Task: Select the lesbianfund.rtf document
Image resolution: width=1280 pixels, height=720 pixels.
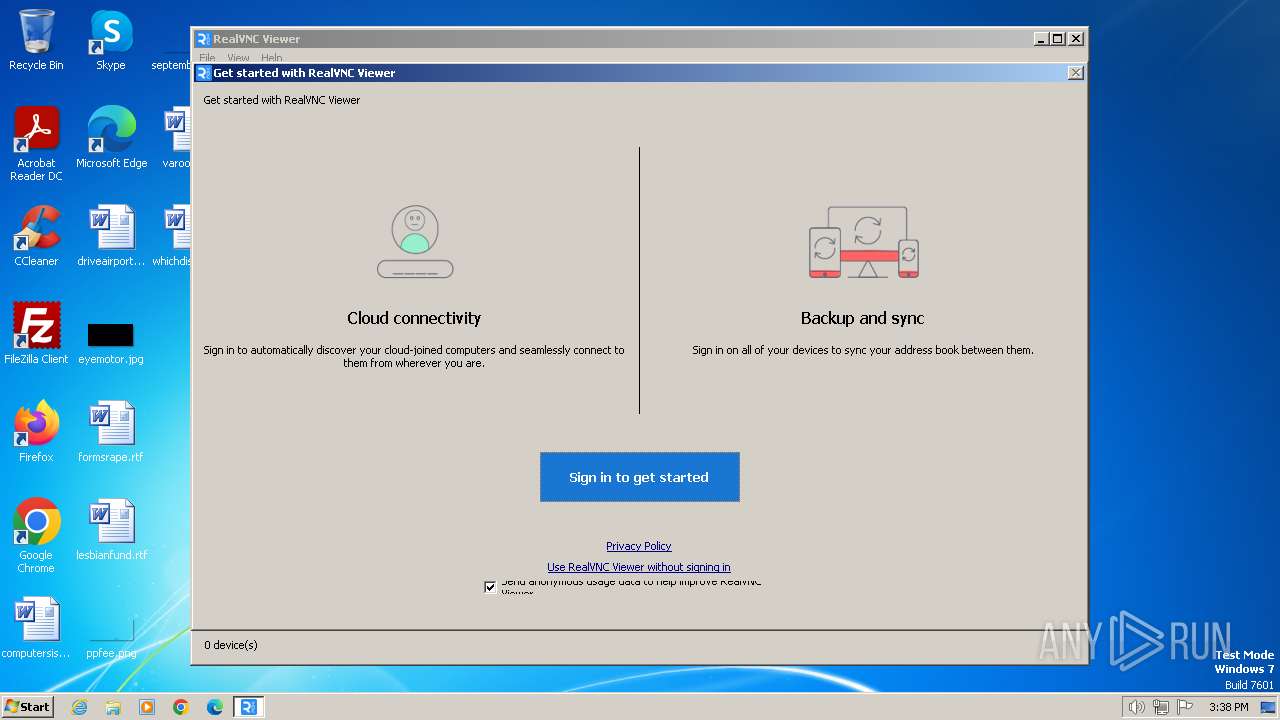Action: tap(111, 529)
